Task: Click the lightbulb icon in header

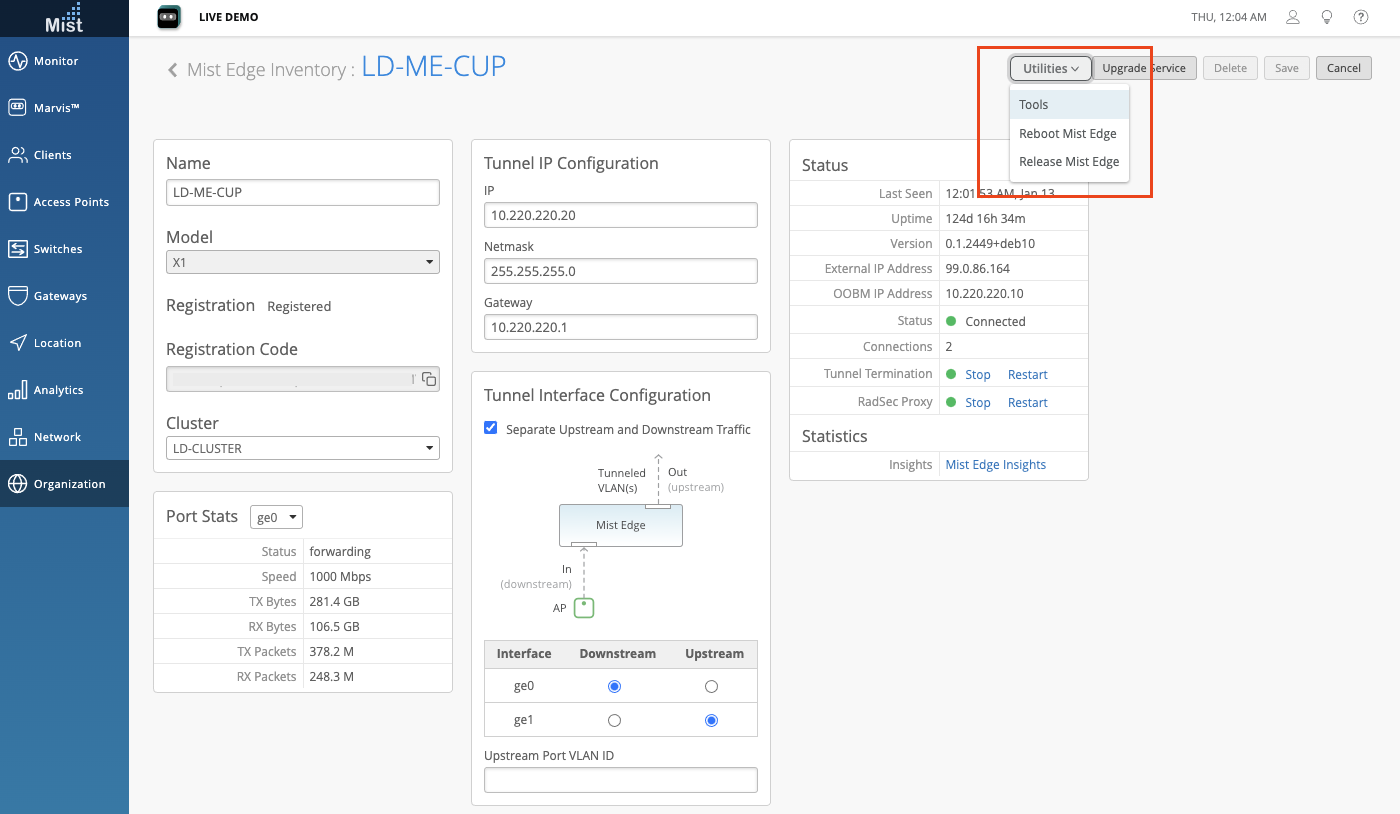Action: tap(1327, 17)
